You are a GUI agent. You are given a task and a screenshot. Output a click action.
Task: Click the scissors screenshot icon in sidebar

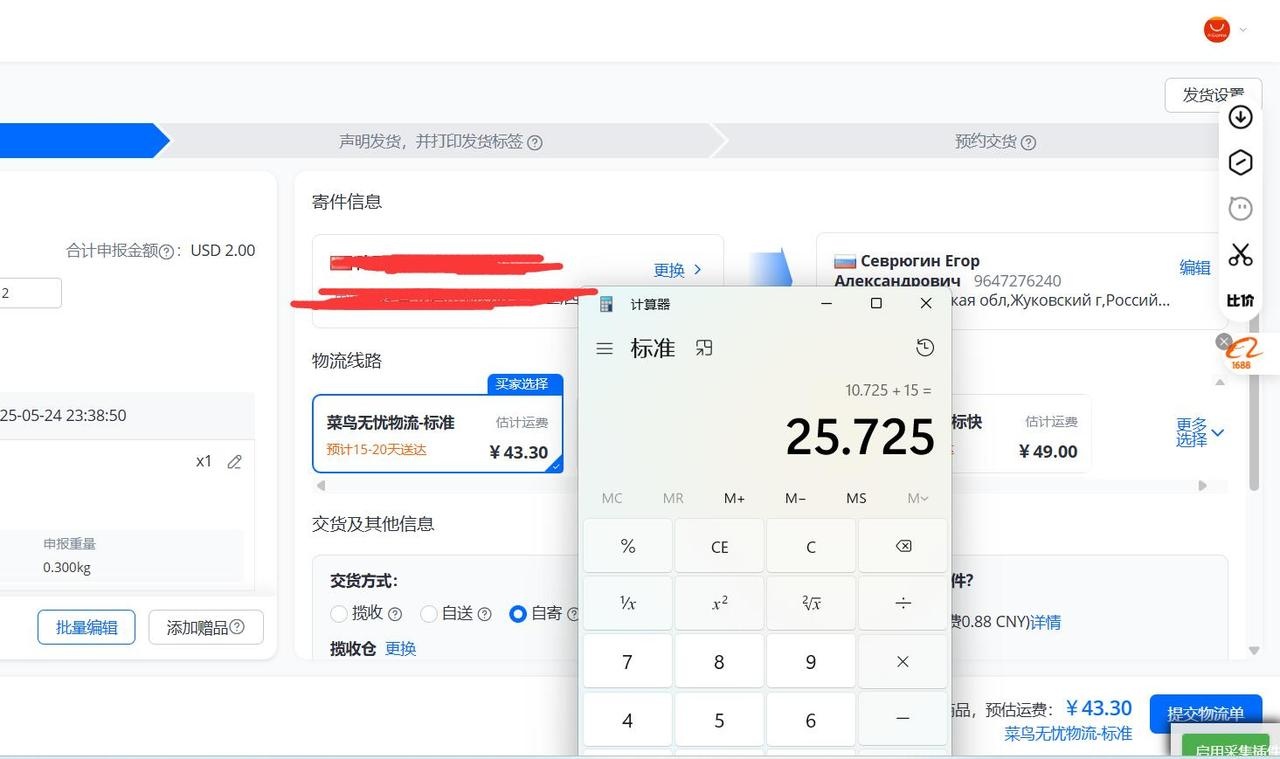[x=1240, y=254]
